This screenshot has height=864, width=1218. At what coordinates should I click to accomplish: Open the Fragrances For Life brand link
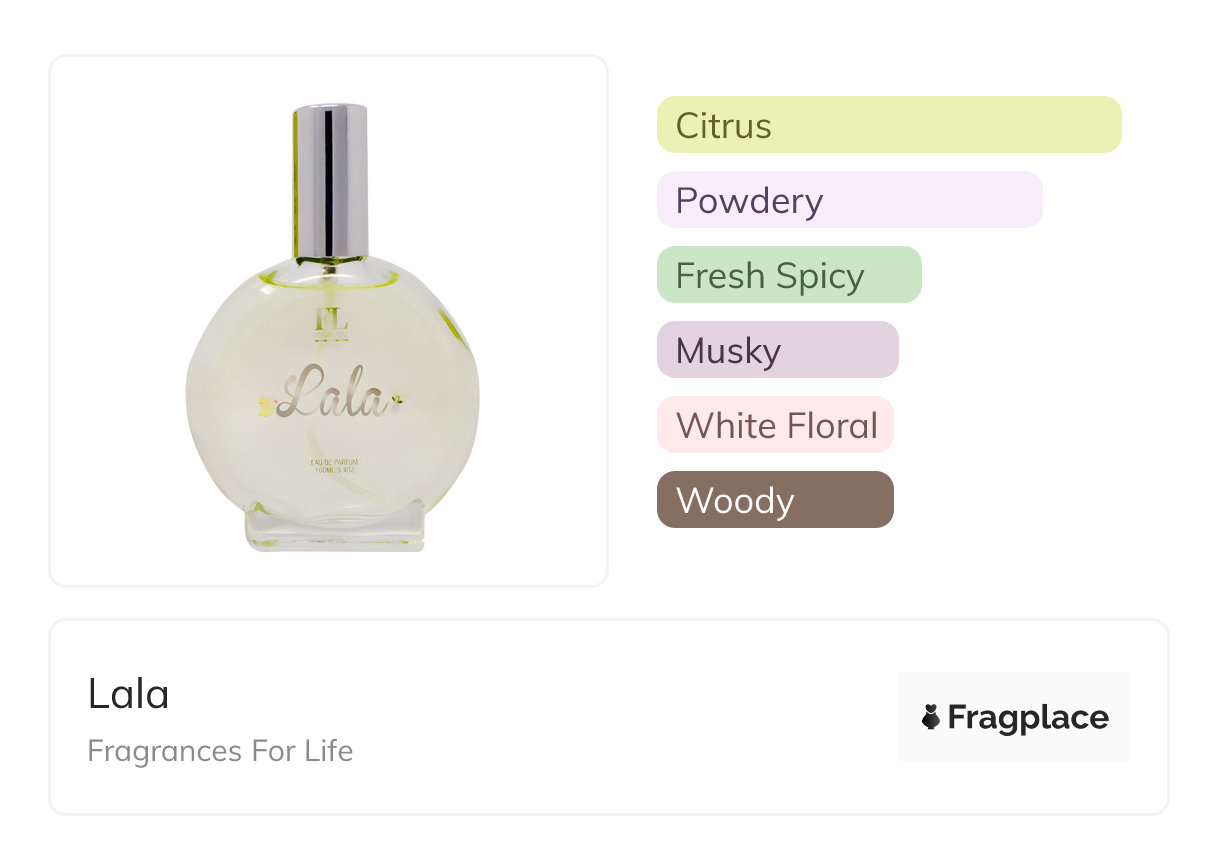coord(220,751)
